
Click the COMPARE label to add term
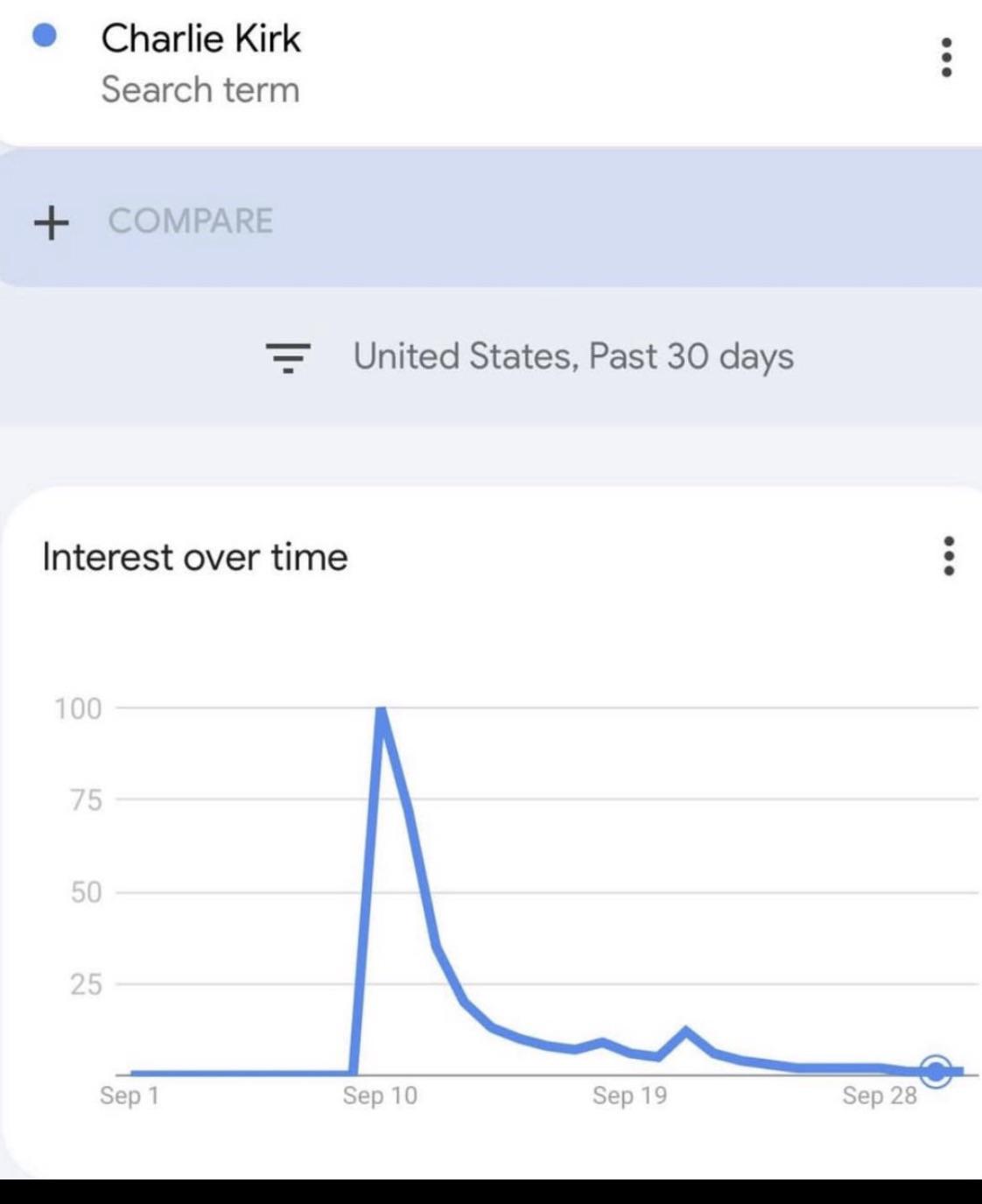[x=191, y=221]
